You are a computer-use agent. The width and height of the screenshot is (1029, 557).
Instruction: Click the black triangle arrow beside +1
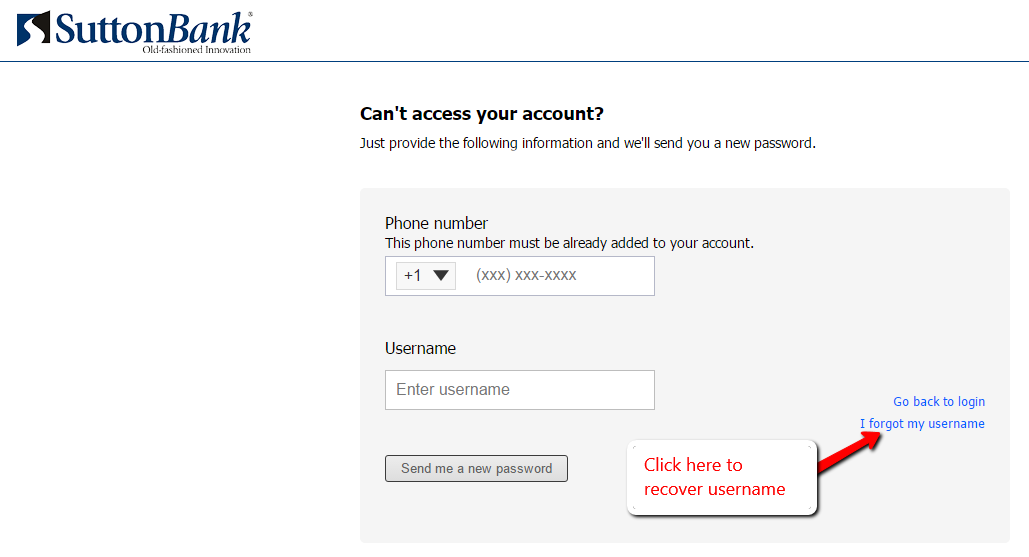(441, 276)
